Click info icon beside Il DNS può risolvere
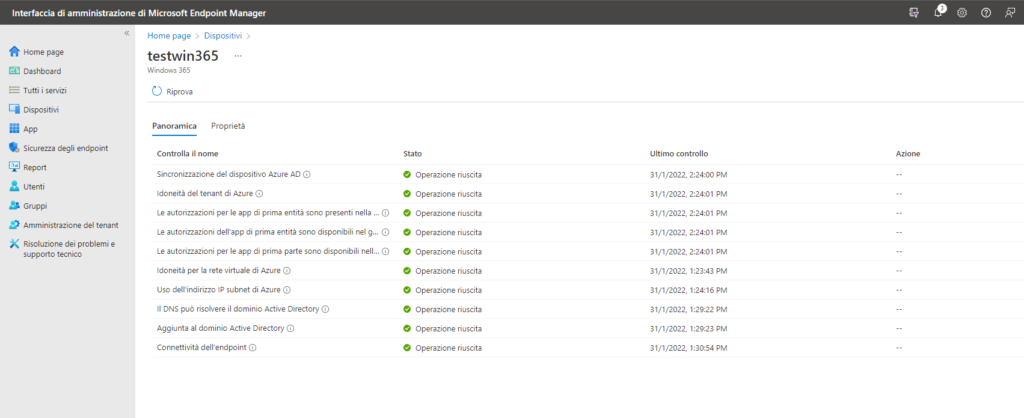1024x418 pixels. (325, 309)
